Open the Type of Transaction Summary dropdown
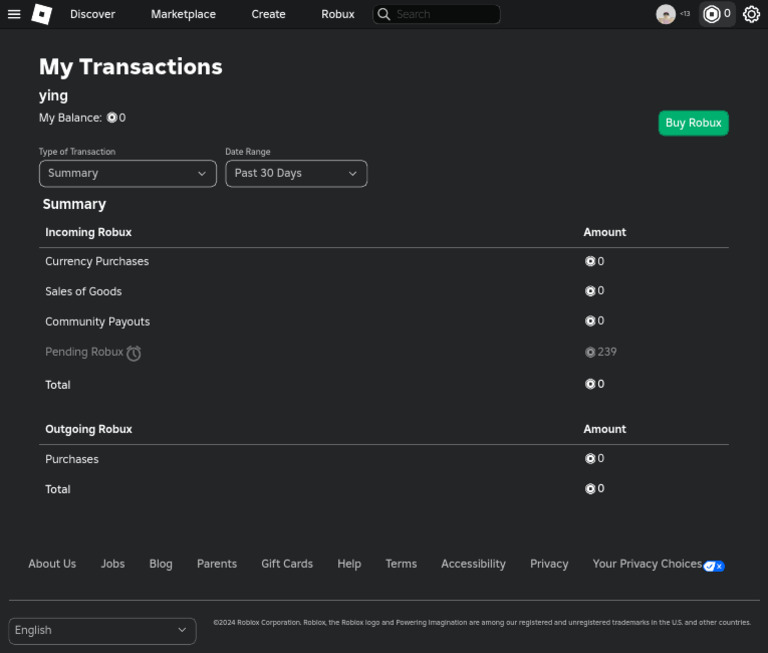Viewport: 768px width, 653px height. coord(128,173)
